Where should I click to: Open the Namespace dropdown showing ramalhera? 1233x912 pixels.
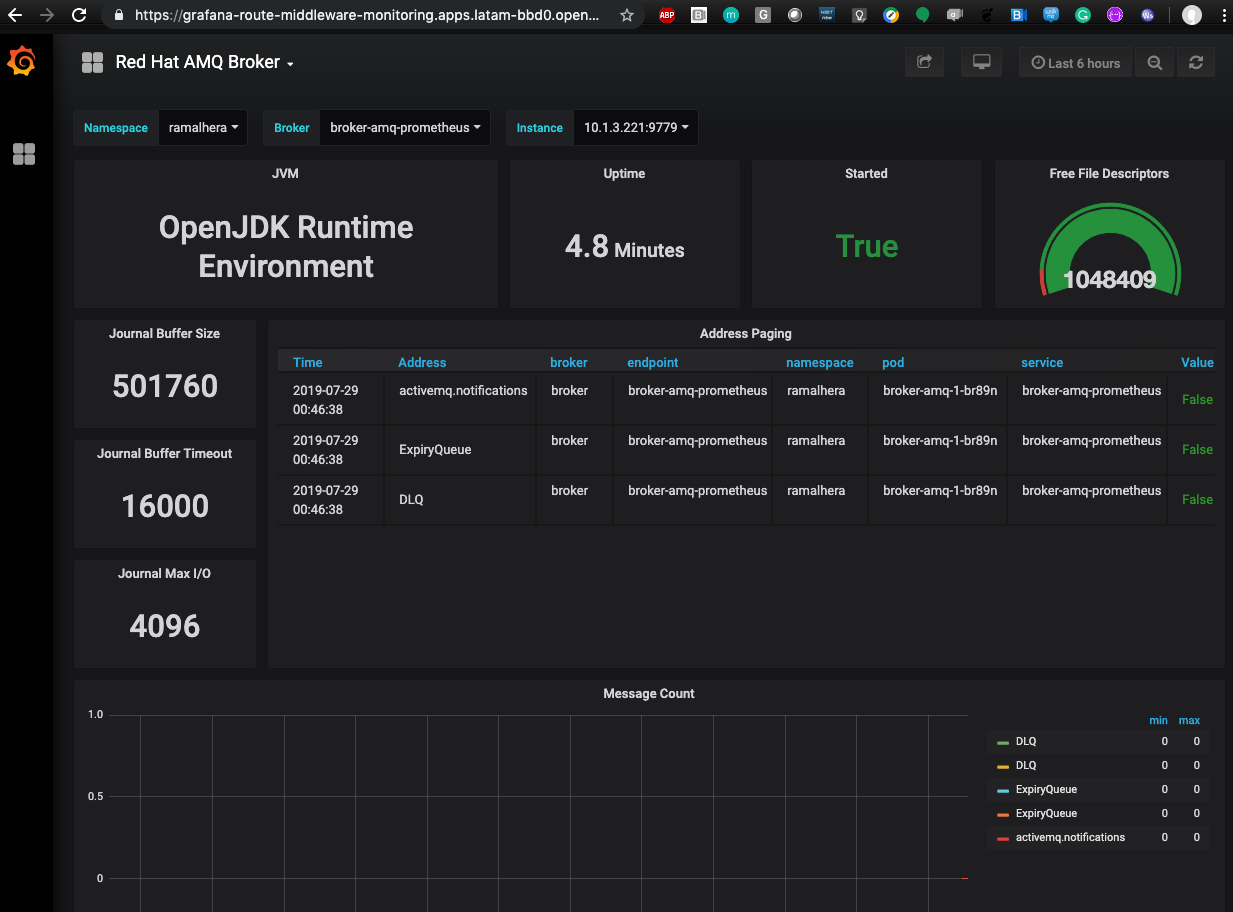(x=203, y=128)
